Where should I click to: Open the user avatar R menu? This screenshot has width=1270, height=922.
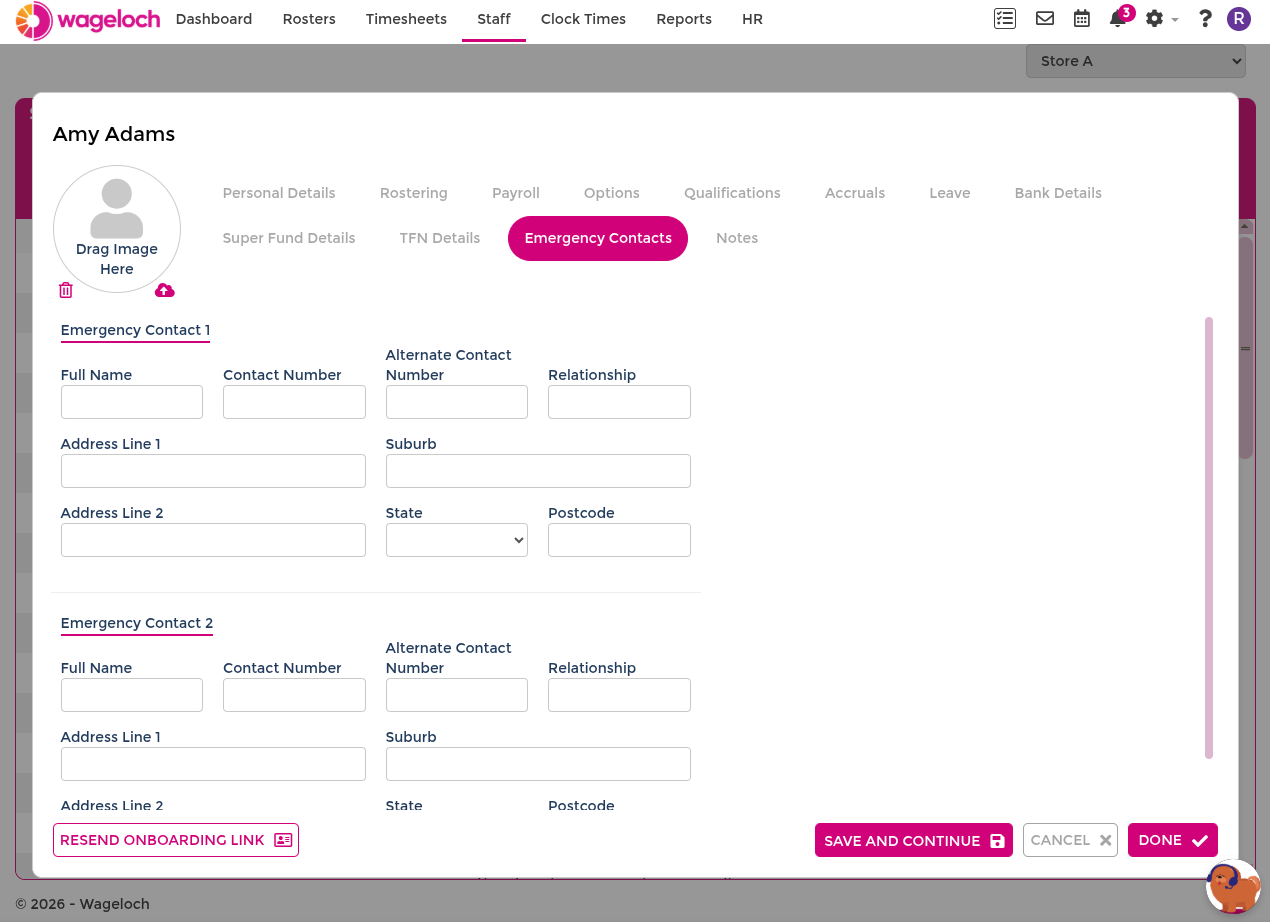[1239, 18]
